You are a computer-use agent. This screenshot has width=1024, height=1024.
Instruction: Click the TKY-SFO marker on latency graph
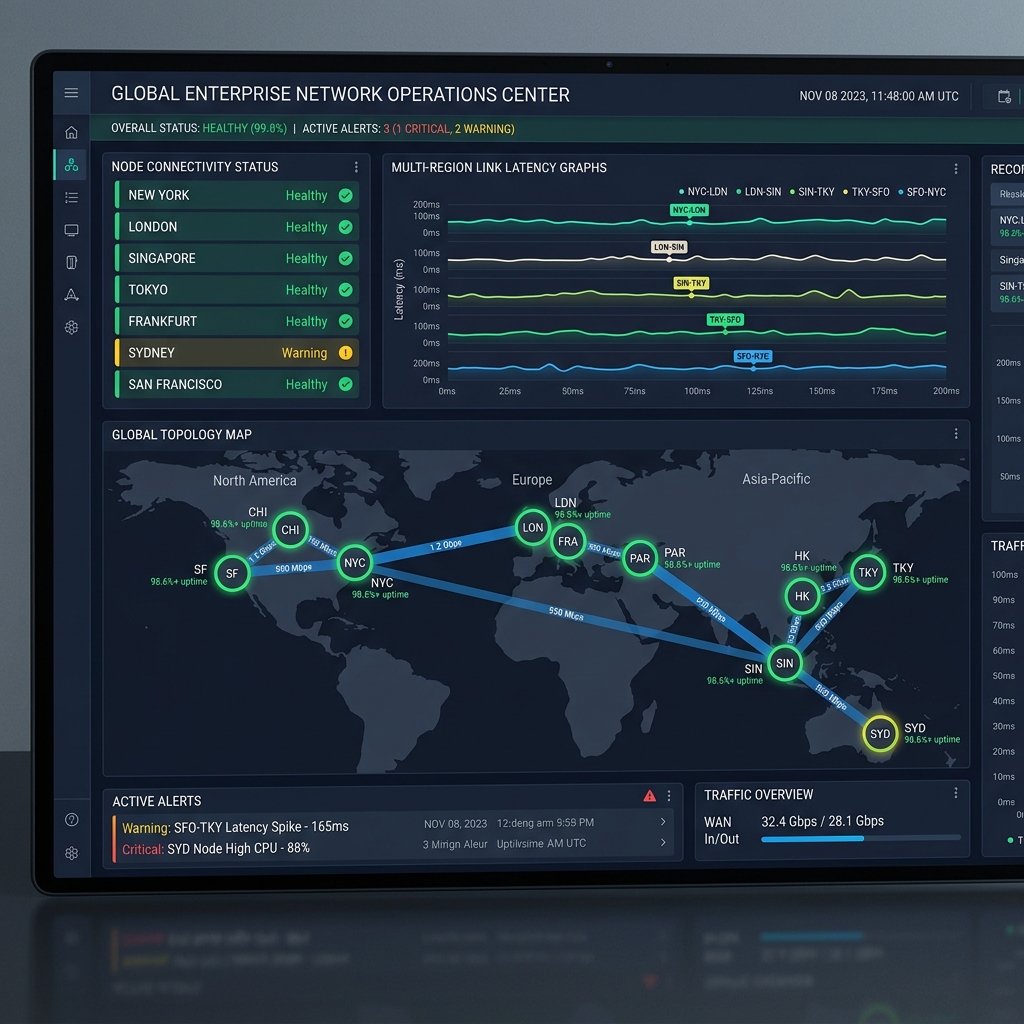[725, 319]
